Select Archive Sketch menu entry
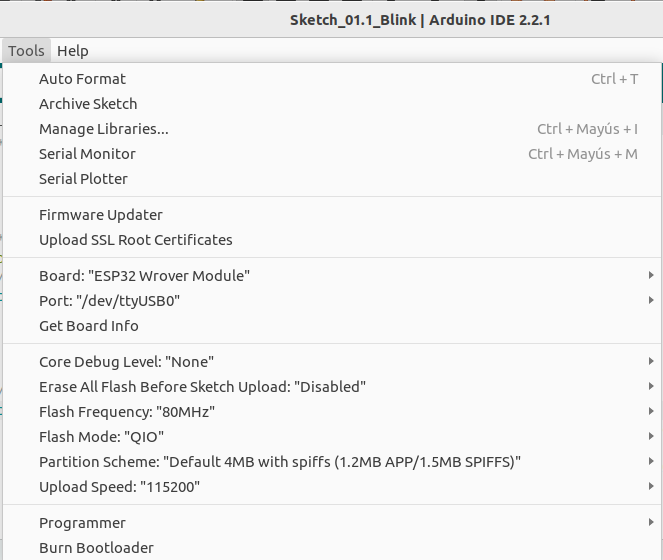Viewport: 663px width, 560px height. coord(88,104)
